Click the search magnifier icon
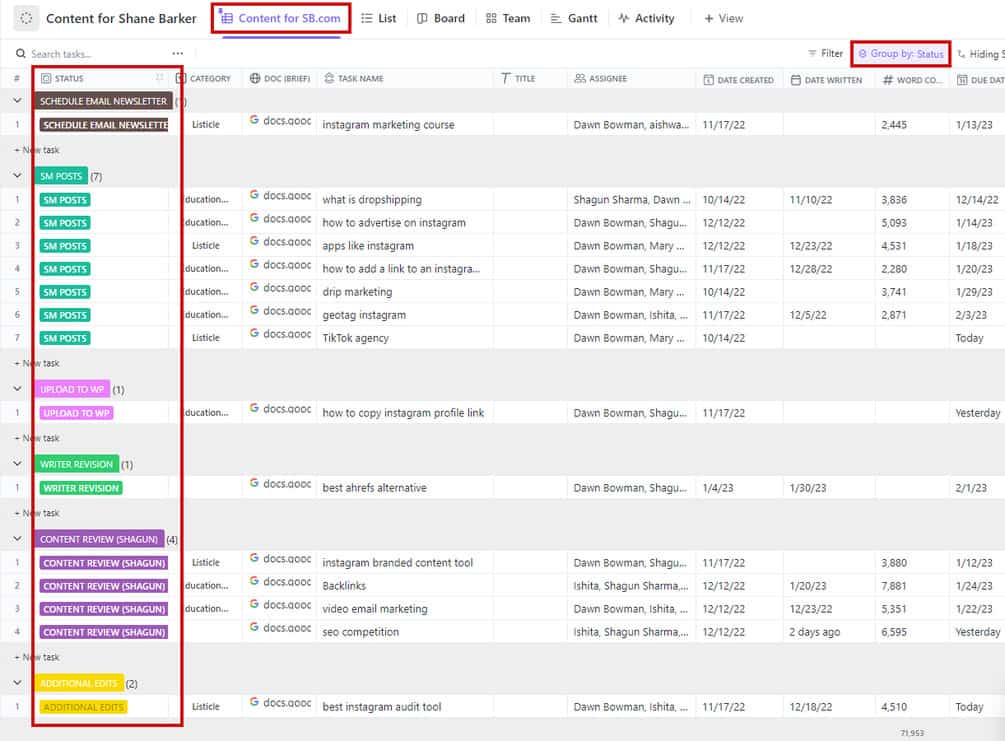 (21, 54)
